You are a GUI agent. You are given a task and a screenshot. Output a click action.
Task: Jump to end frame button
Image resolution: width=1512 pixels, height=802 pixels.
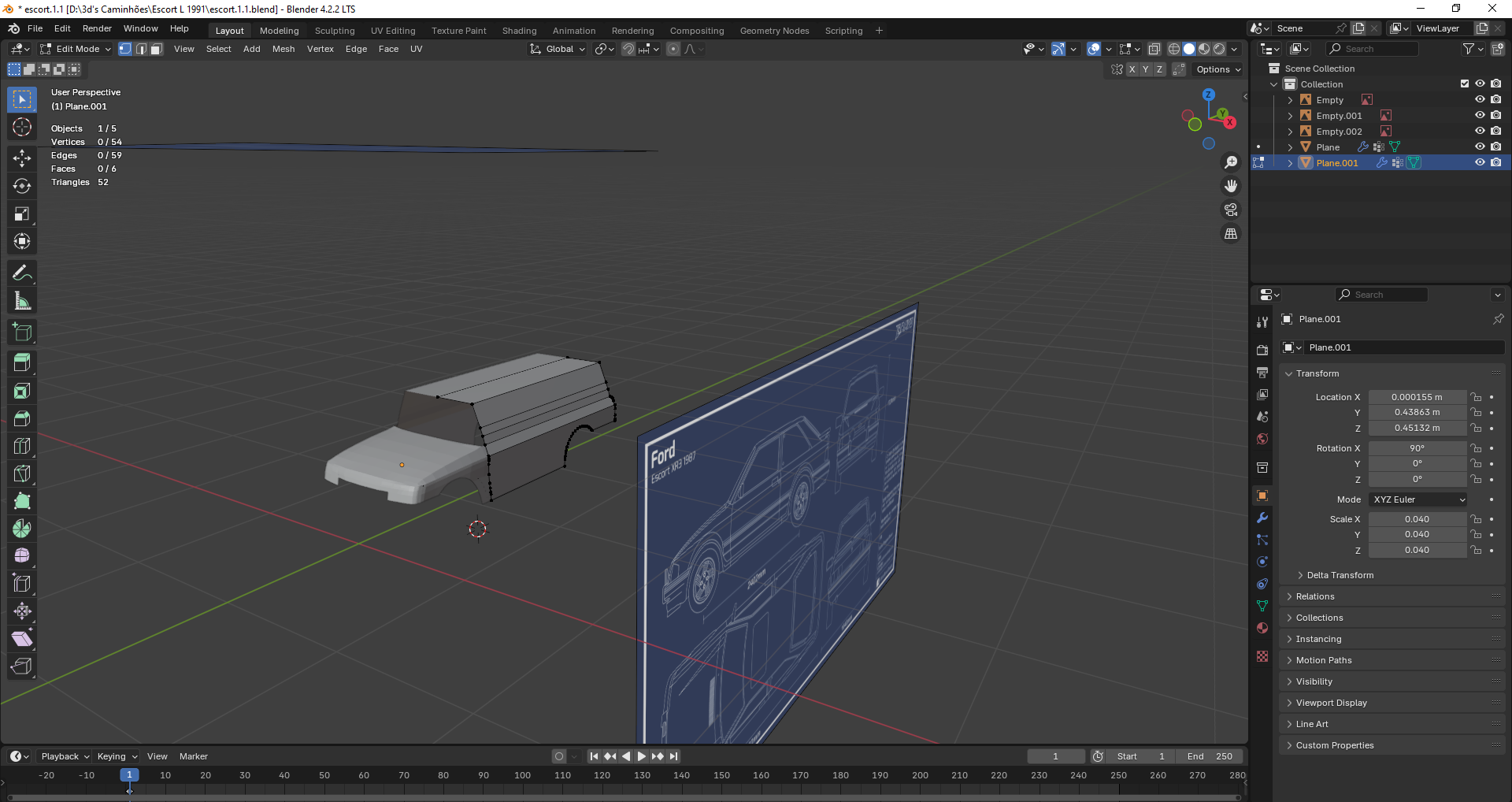[x=673, y=756]
